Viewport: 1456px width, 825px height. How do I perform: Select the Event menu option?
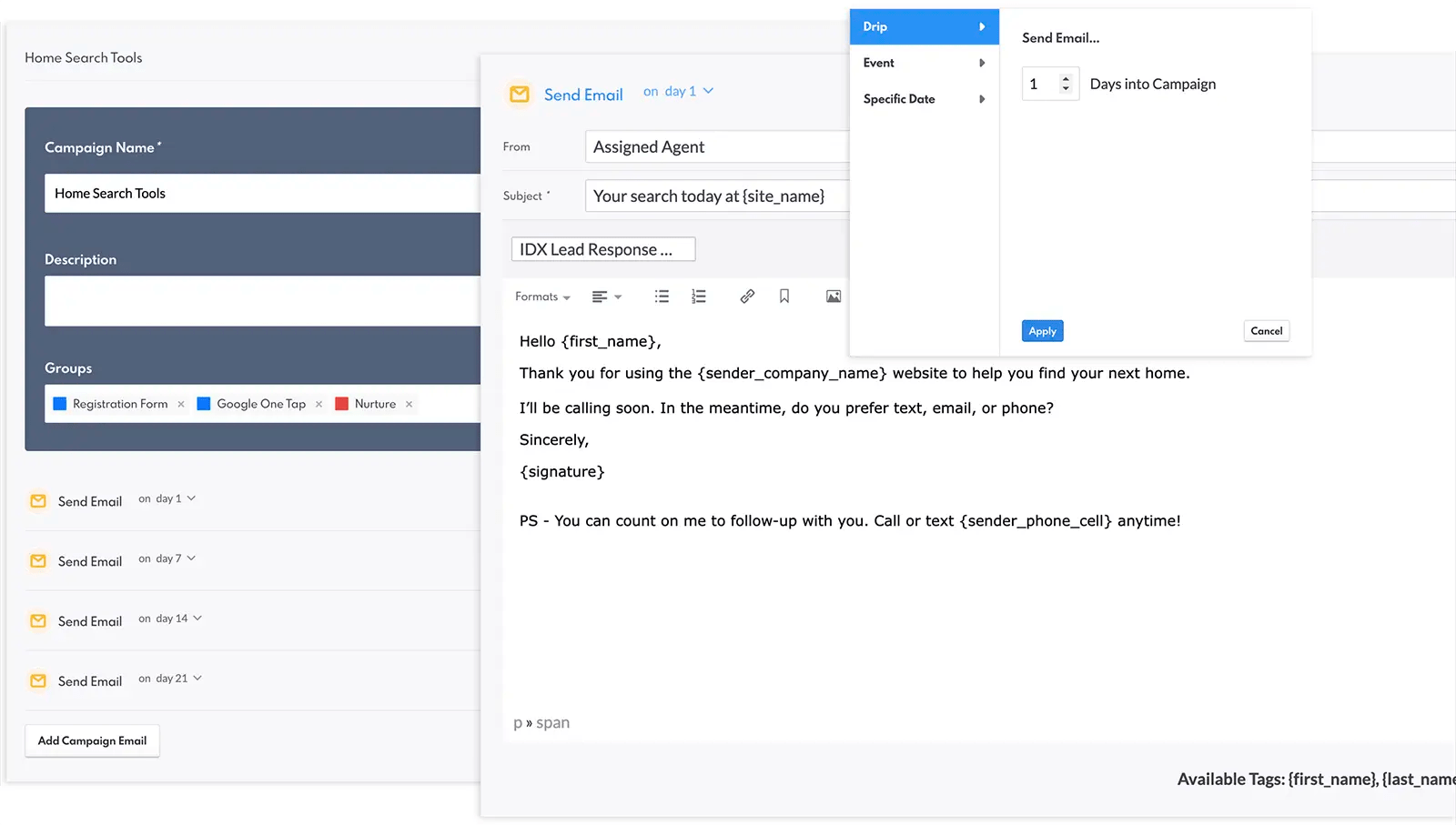925,63
